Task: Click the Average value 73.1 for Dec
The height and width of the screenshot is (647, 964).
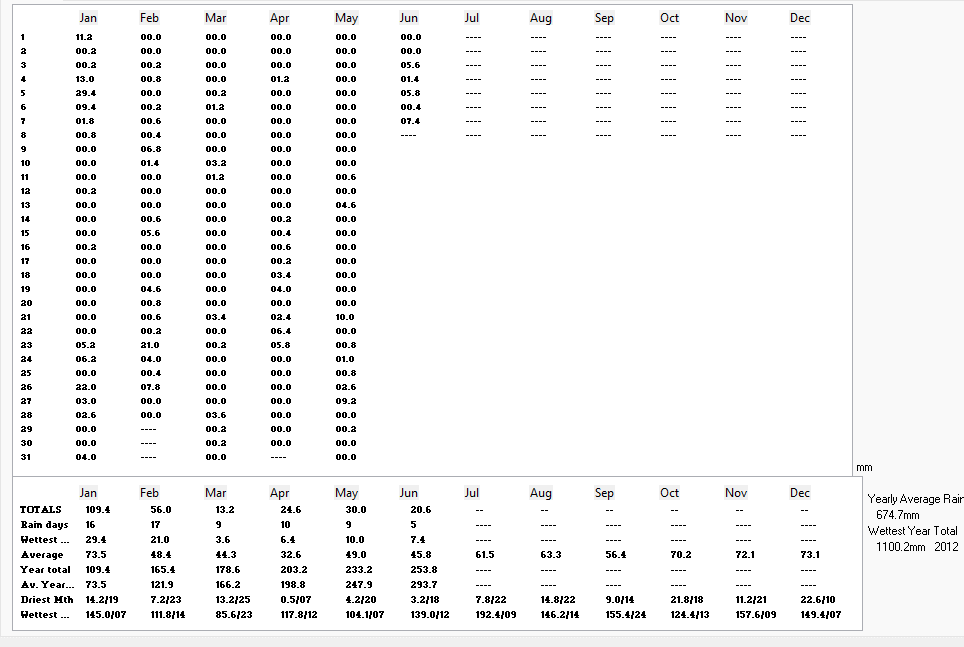Action: [810, 555]
